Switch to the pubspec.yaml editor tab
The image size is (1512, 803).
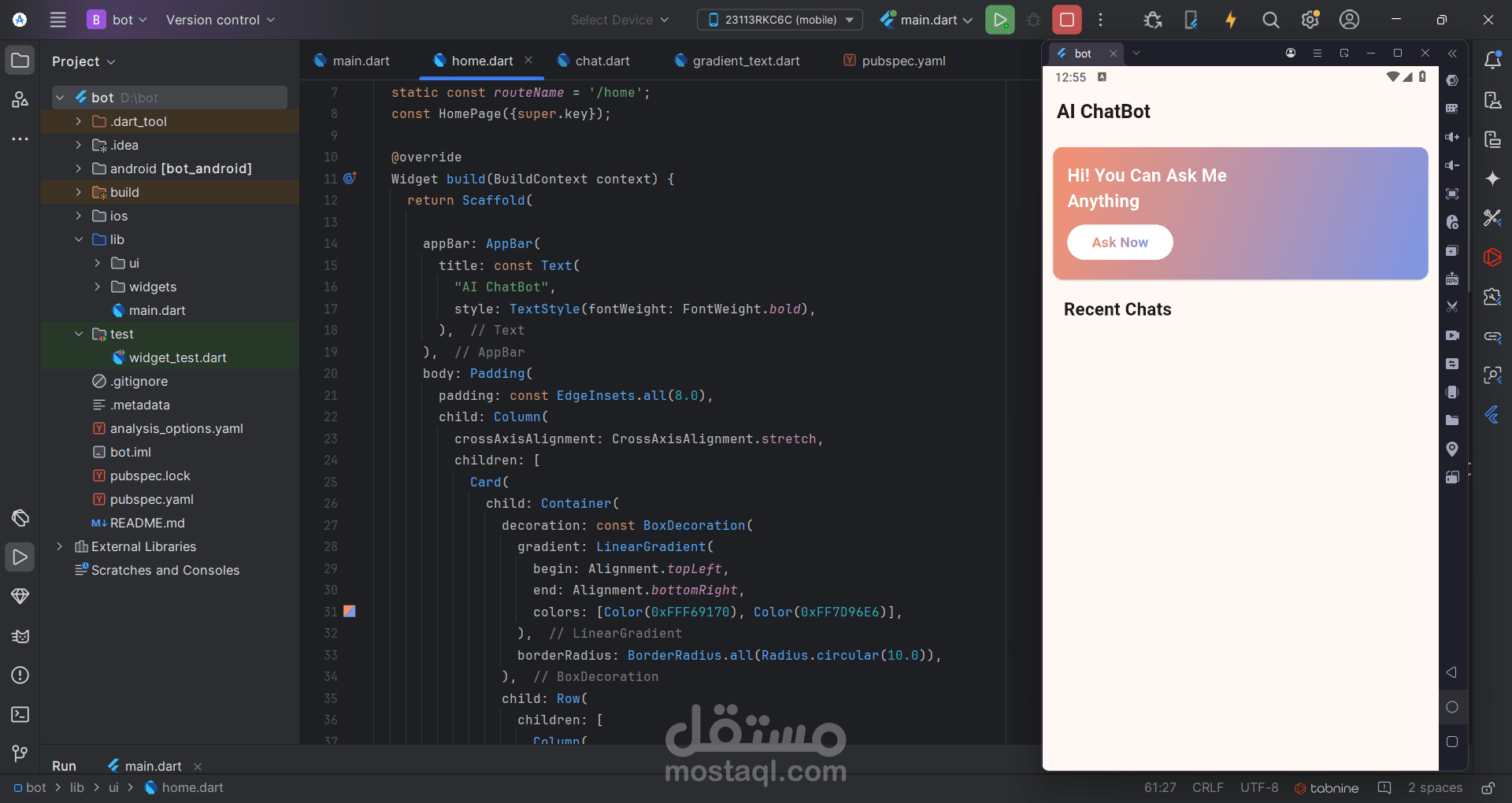tap(895, 61)
